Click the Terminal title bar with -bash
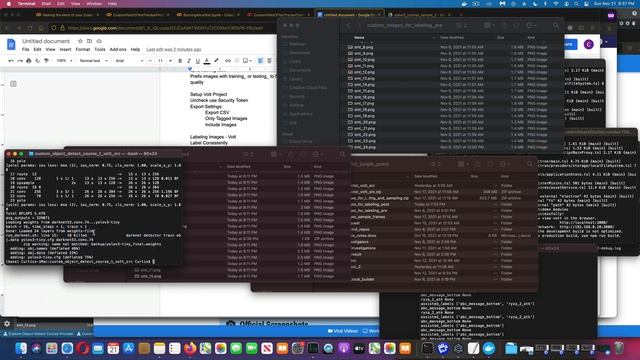This screenshot has width=640, height=360. 93,153
